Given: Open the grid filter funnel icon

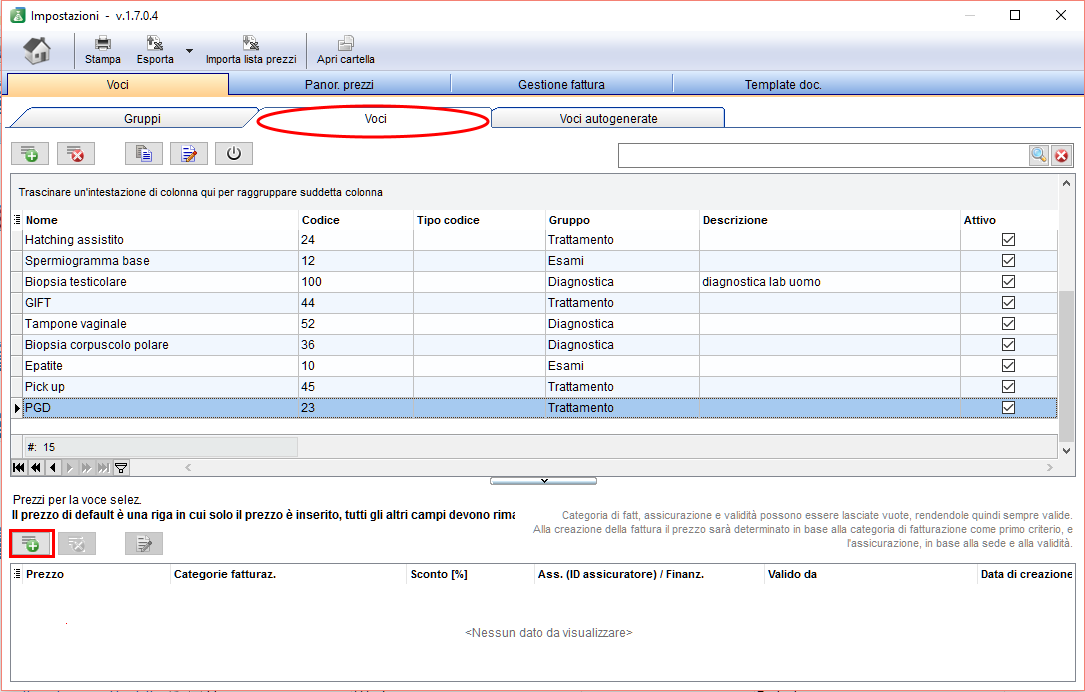Looking at the screenshot, I should click(120, 468).
